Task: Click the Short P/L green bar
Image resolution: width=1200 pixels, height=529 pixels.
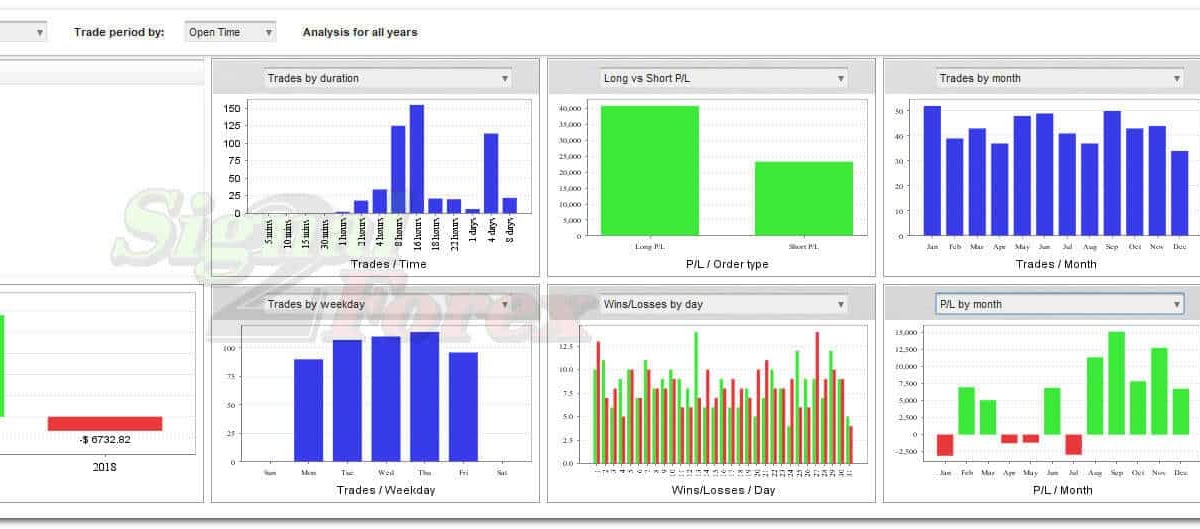Action: [x=804, y=198]
